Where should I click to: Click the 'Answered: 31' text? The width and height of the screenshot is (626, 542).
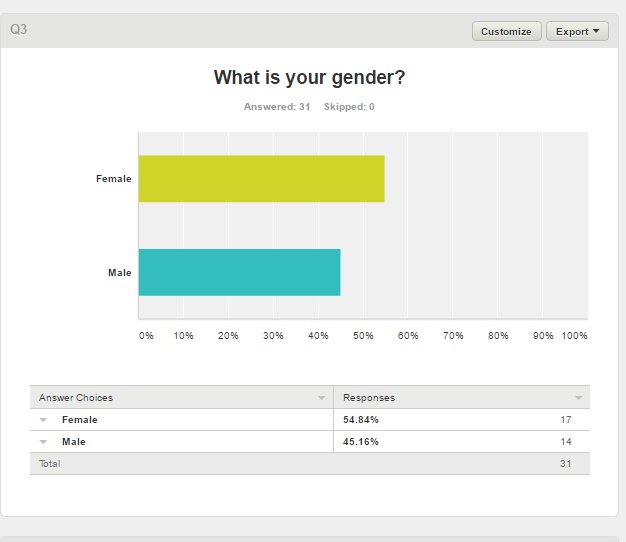coord(277,107)
